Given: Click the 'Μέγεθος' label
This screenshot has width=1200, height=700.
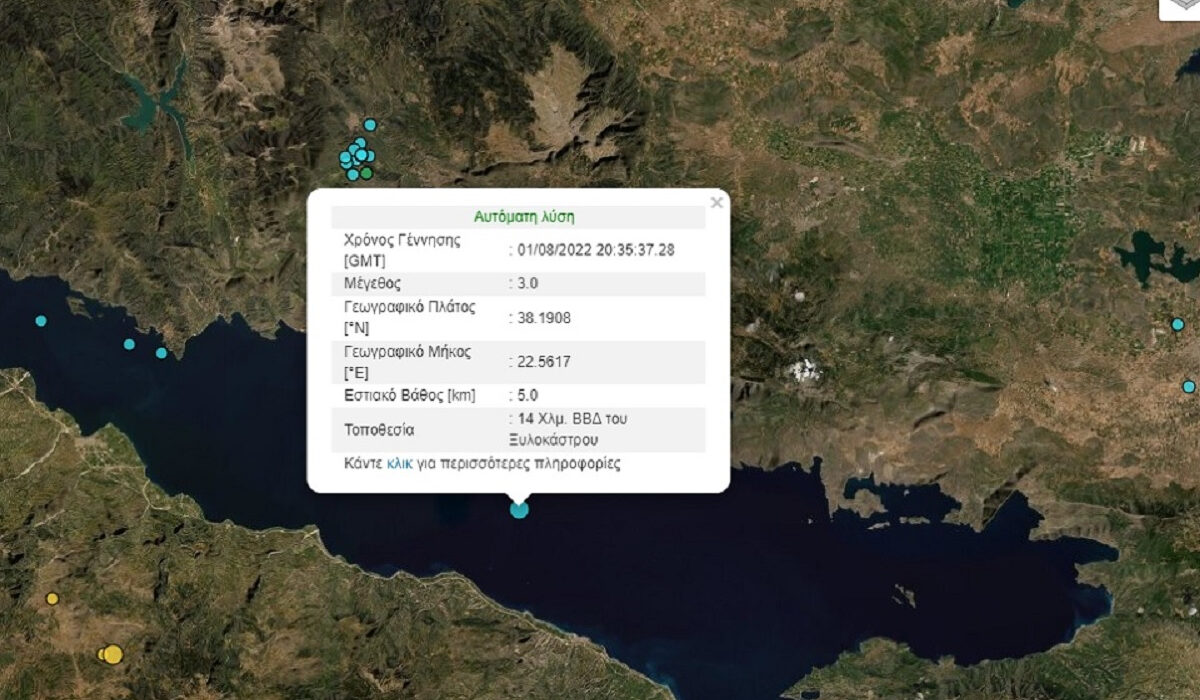Looking at the screenshot, I should [372, 284].
